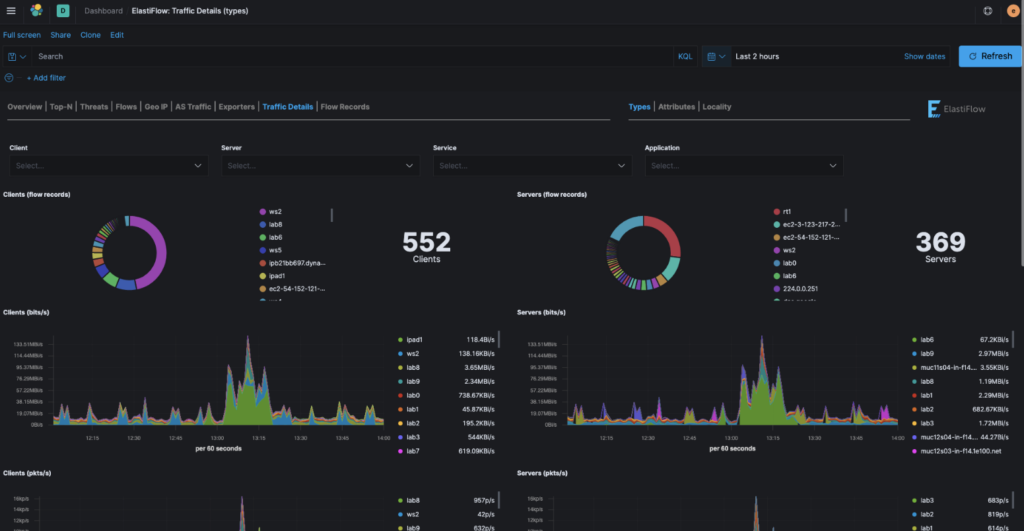Add a new filter
Viewport: 1024px width, 531px height.
click(x=46, y=78)
